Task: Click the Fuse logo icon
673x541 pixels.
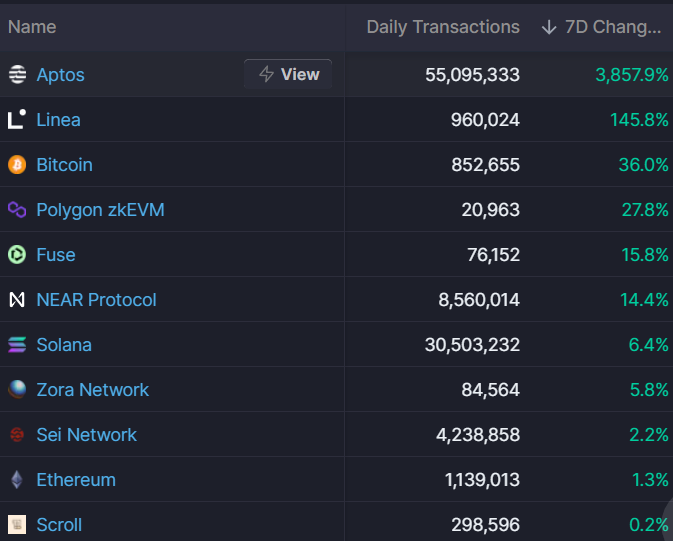Action: tap(17, 255)
